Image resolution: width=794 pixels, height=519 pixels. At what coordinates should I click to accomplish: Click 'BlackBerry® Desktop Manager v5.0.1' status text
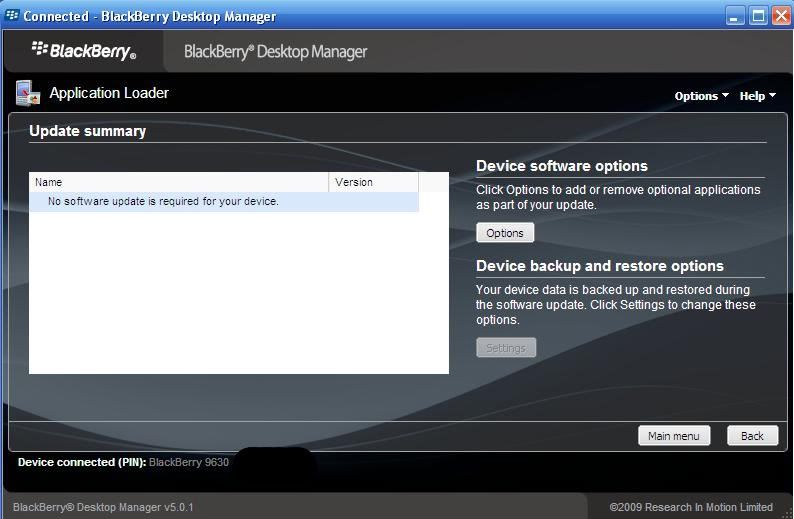click(103, 507)
